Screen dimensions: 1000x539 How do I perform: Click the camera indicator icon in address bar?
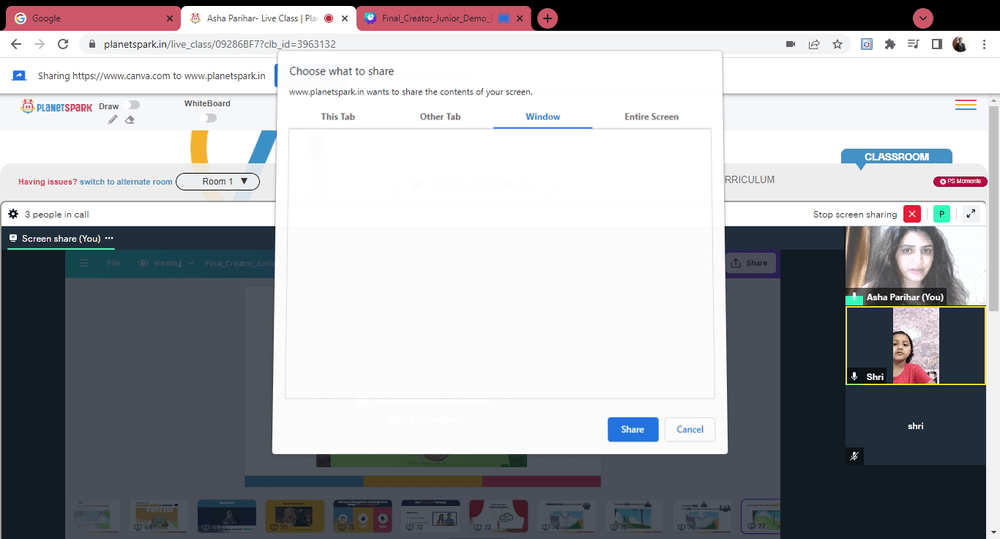pyautogui.click(x=790, y=44)
